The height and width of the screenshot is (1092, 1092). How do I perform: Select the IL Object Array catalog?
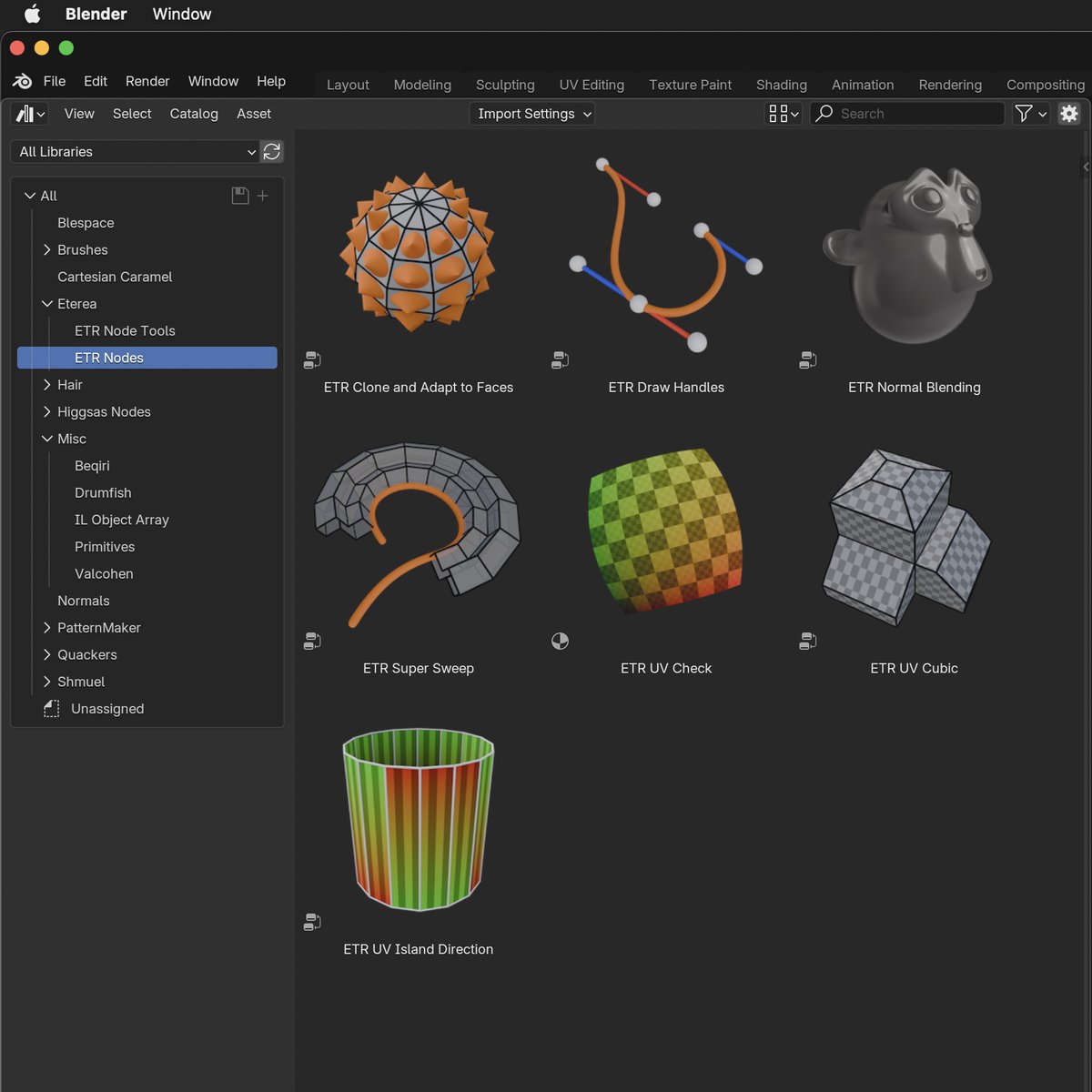pos(122,520)
